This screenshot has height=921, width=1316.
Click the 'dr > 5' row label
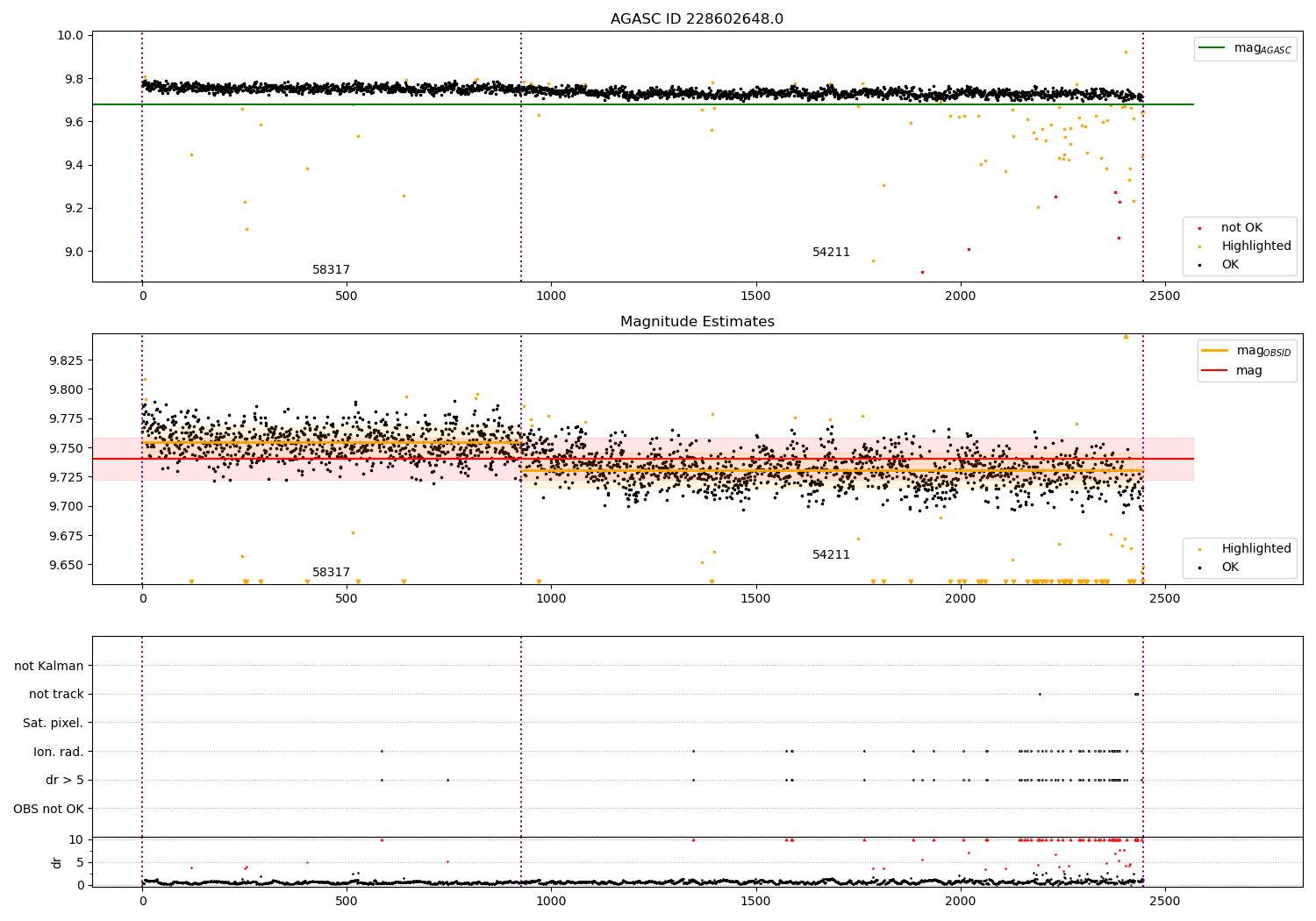(x=65, y=780)
